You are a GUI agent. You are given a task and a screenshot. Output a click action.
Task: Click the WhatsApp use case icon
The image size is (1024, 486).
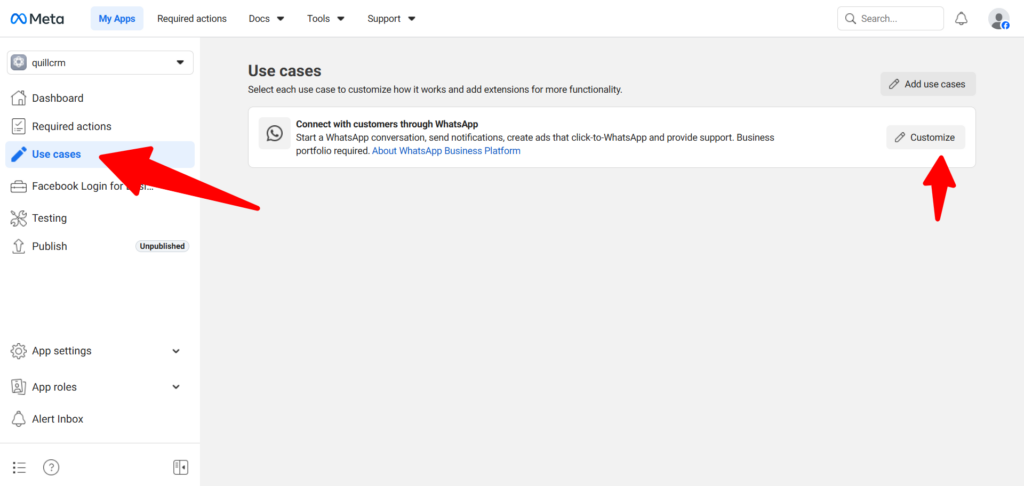click(274, 133)
